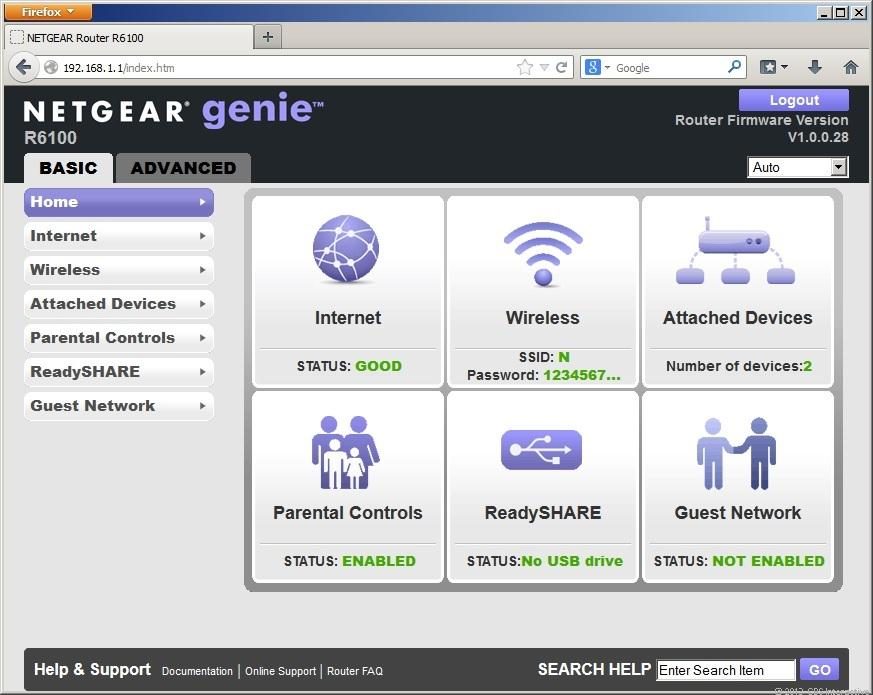873x695 pixels.
Task: Open the bookmarks menu toolbar icon
Action: (x=774, y=67)
